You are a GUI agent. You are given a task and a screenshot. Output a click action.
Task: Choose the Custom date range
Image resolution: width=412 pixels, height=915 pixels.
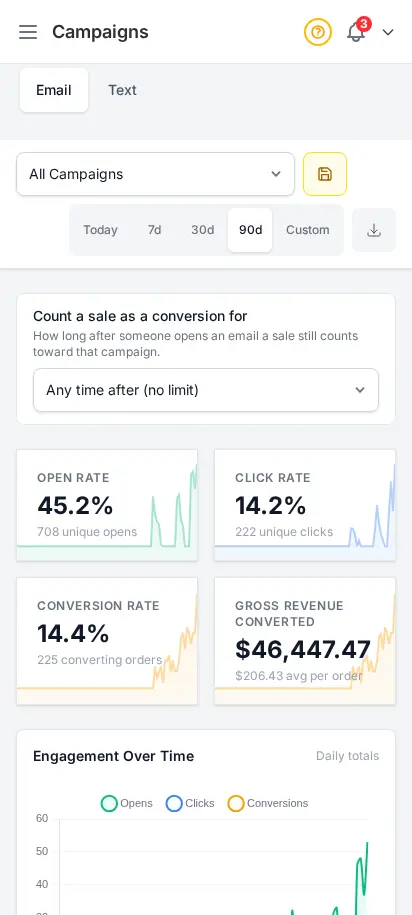tap(308, 230)
